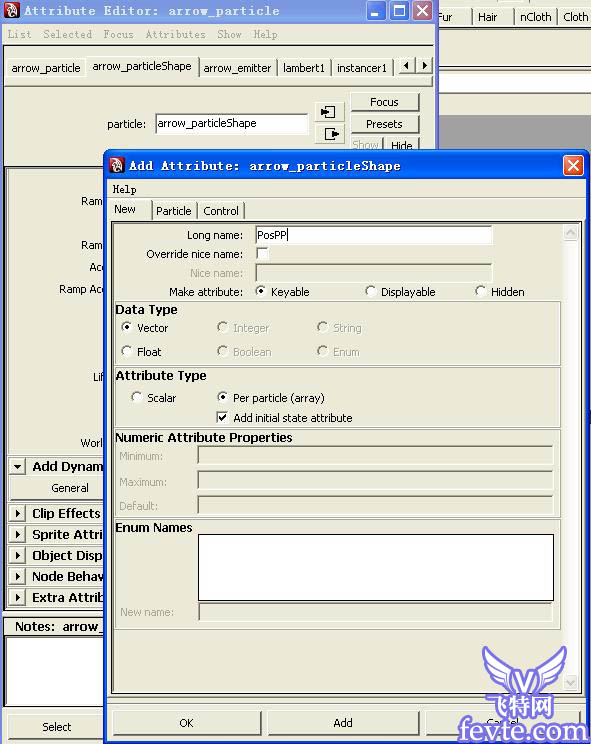Screen dimensions: 591x744
Task: Open the Attributes menu in Attribute Editor
Action: point(175,34)
